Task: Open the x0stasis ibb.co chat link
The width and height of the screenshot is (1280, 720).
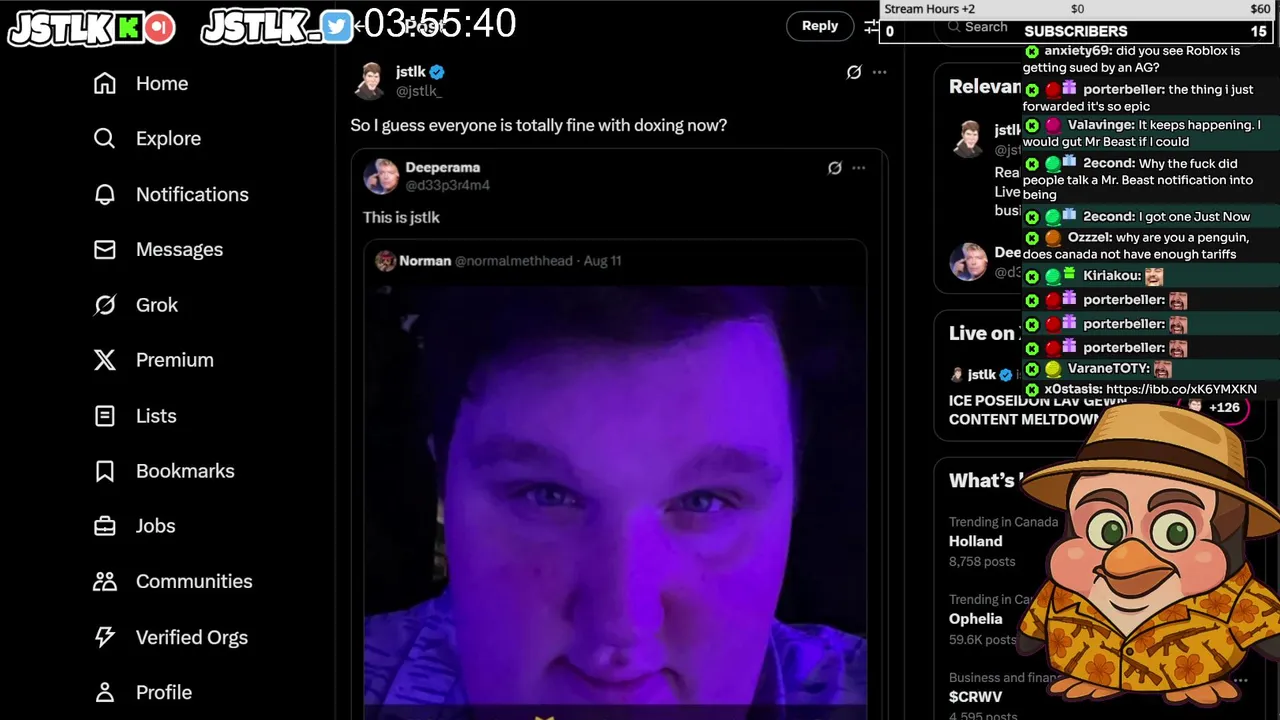Action: 1181,389
